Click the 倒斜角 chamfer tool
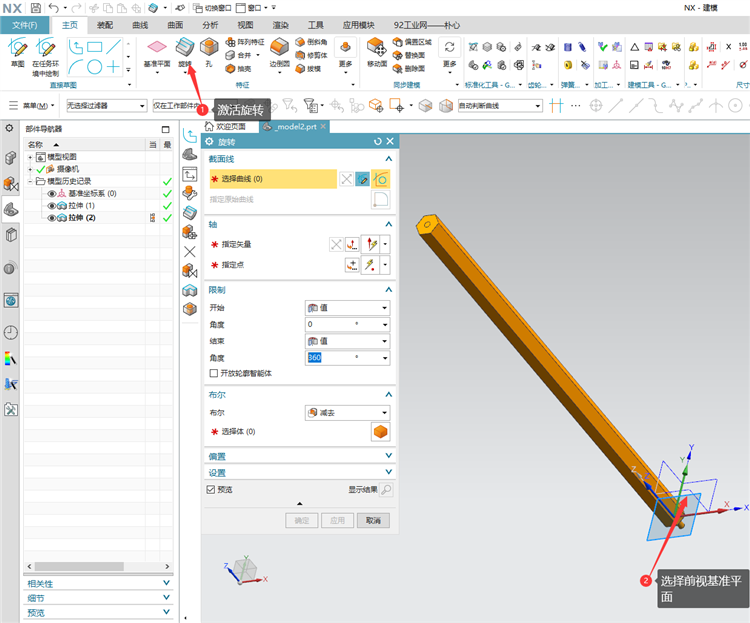This screenshot has height=623, width=750. 311,42
